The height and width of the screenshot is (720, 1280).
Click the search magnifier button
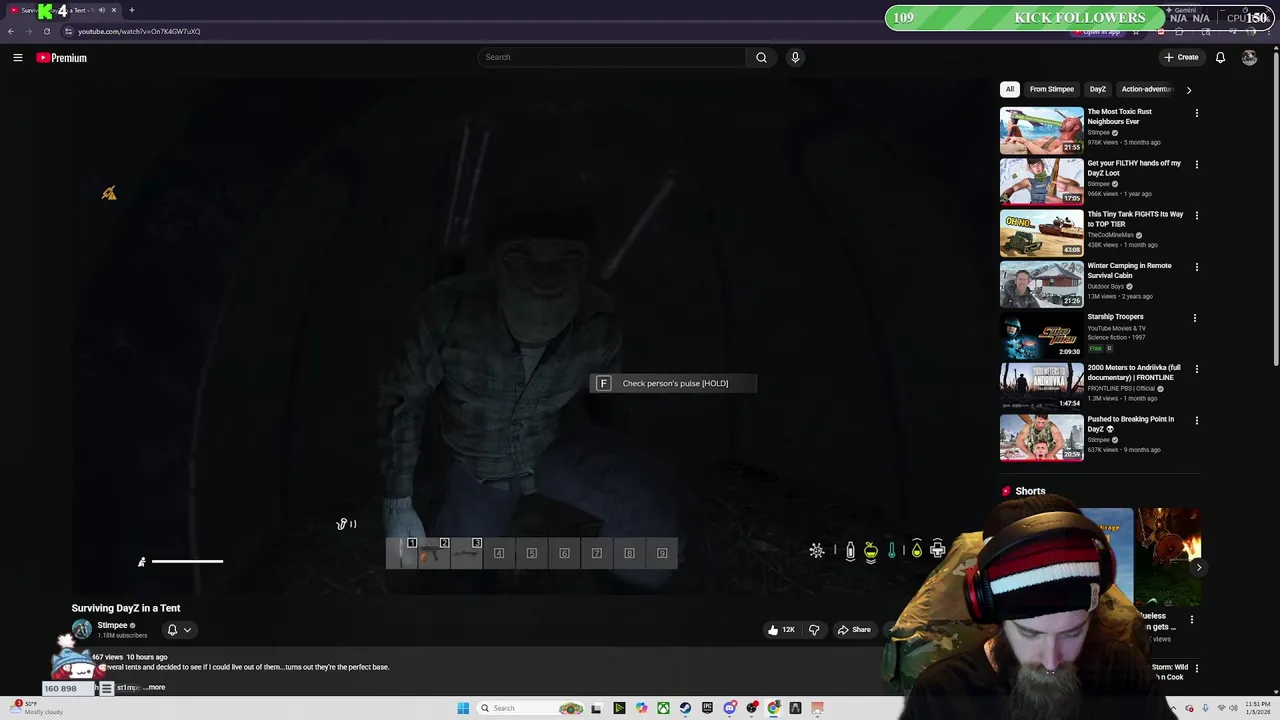pyautogui.click(x=761, y=57)
